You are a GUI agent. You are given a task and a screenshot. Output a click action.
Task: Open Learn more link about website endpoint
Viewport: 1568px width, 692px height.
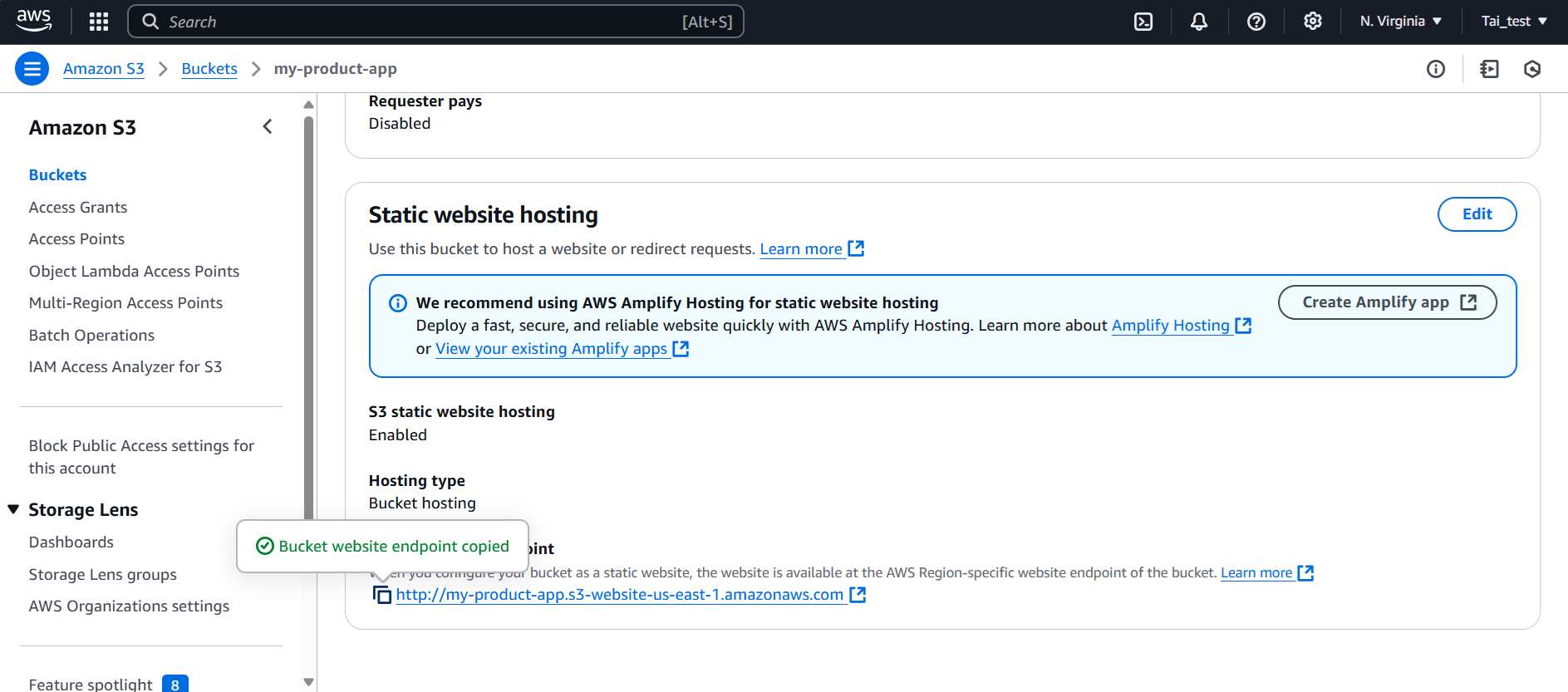coord(1266,573)
